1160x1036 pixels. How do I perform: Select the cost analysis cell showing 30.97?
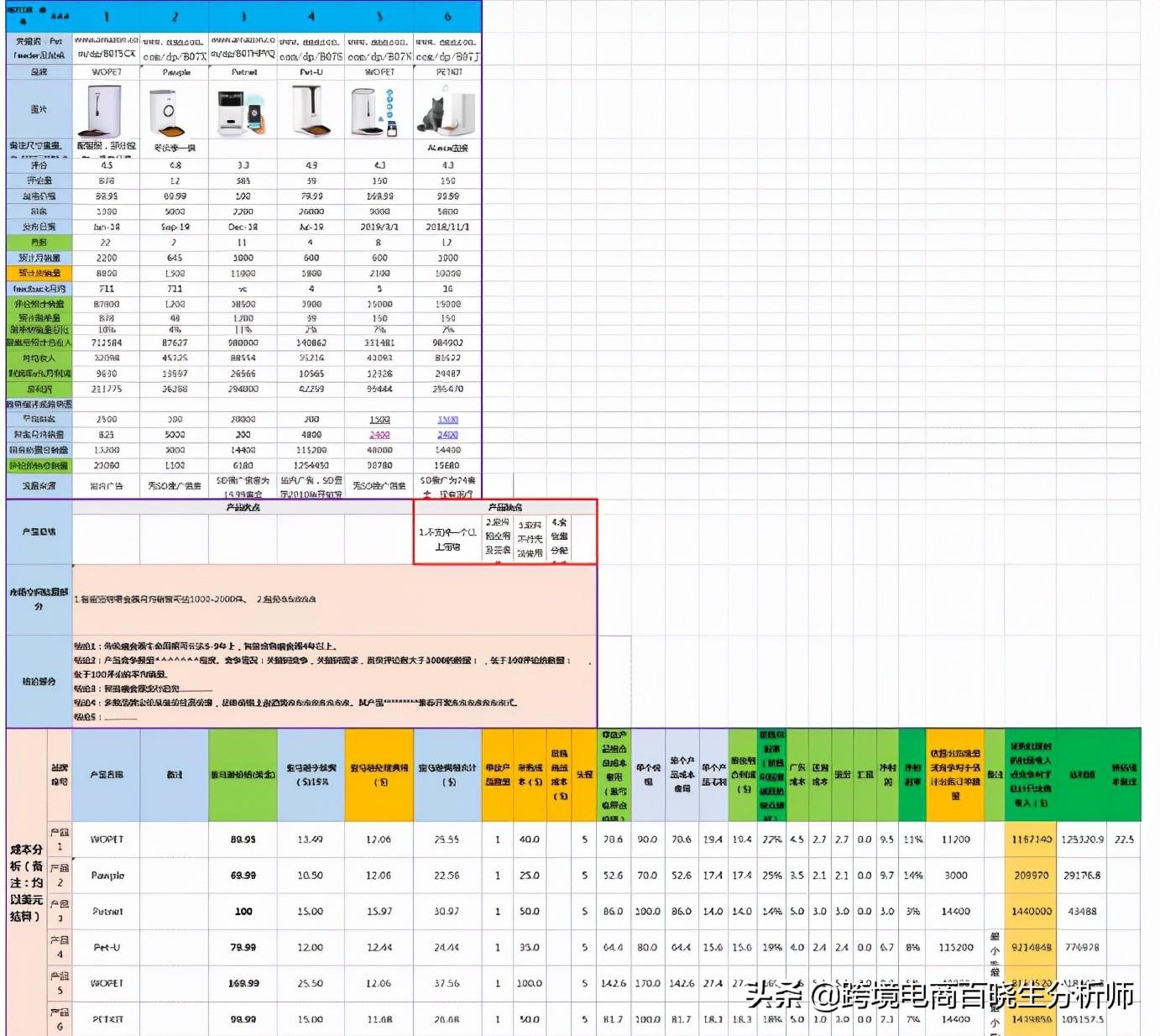447,912
